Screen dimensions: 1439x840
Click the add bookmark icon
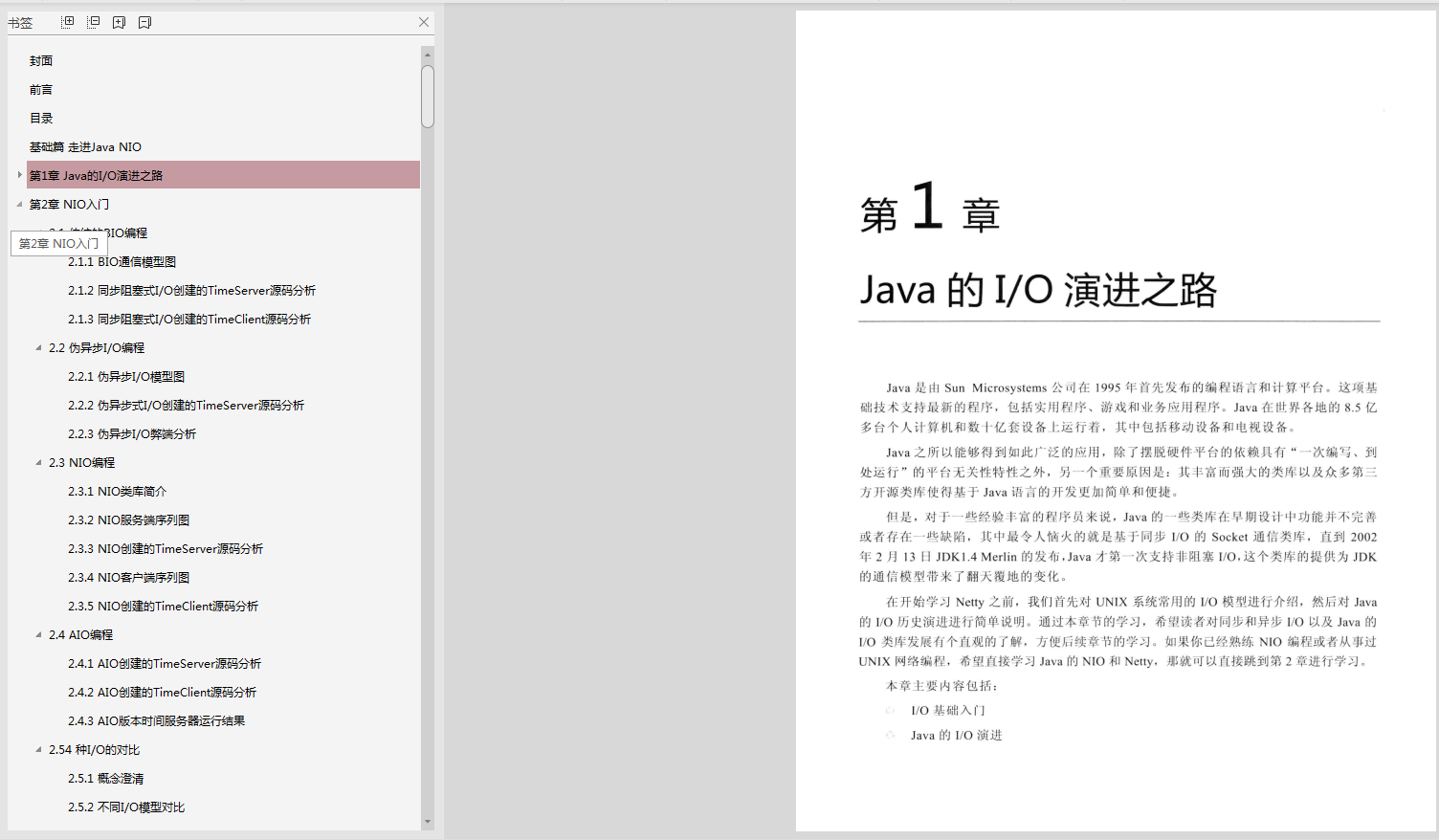[x=120, y=22]
